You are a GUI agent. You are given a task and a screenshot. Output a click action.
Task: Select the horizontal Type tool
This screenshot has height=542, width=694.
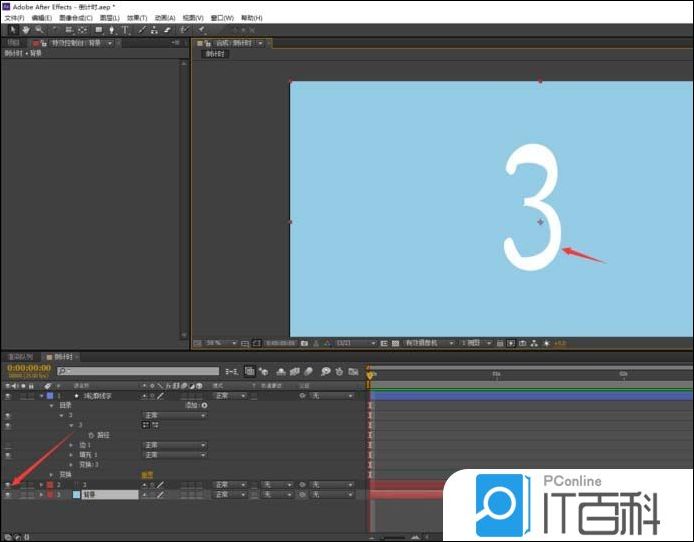click(126, 30)
